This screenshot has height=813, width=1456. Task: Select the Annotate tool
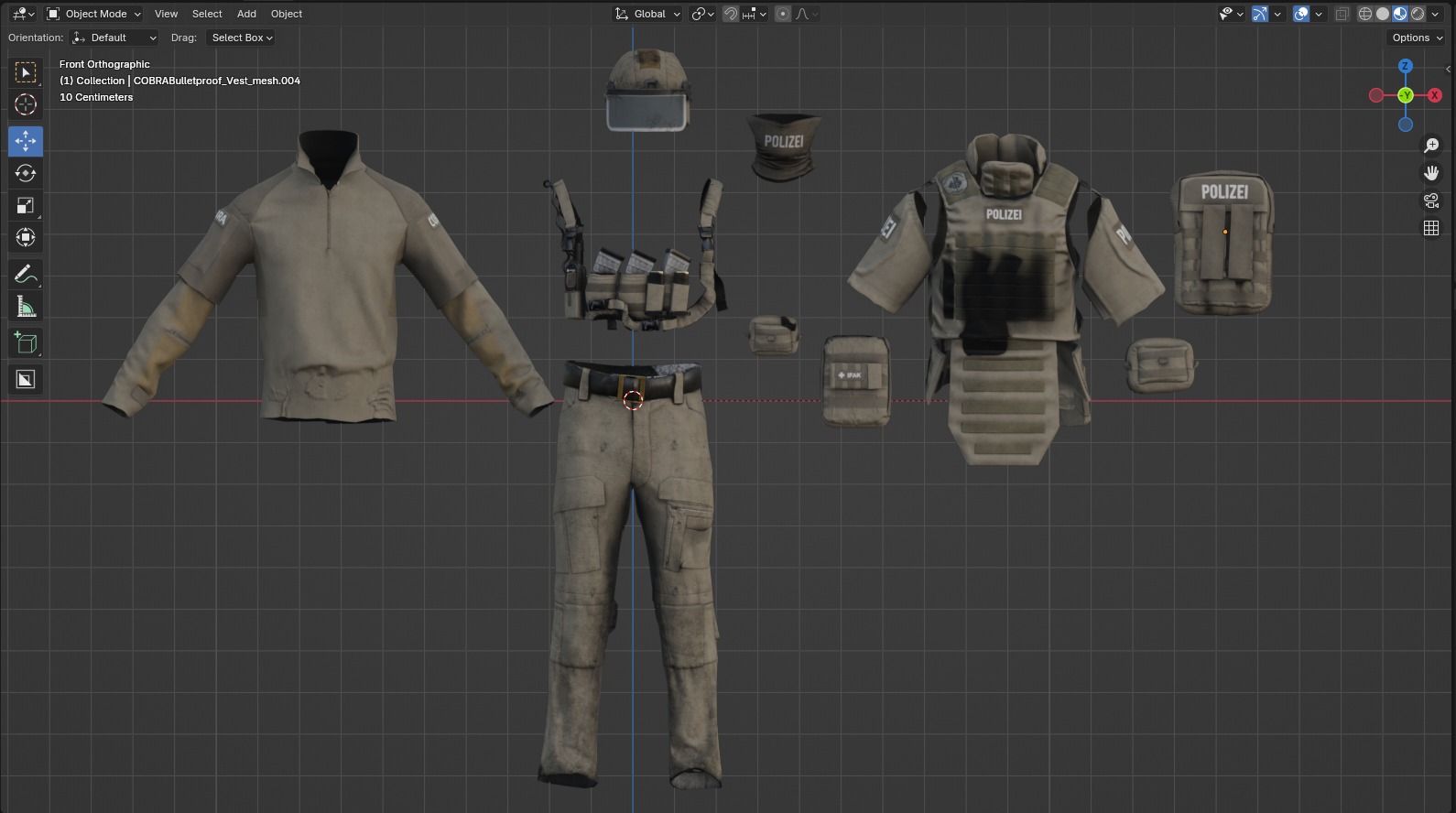[26, 274]
